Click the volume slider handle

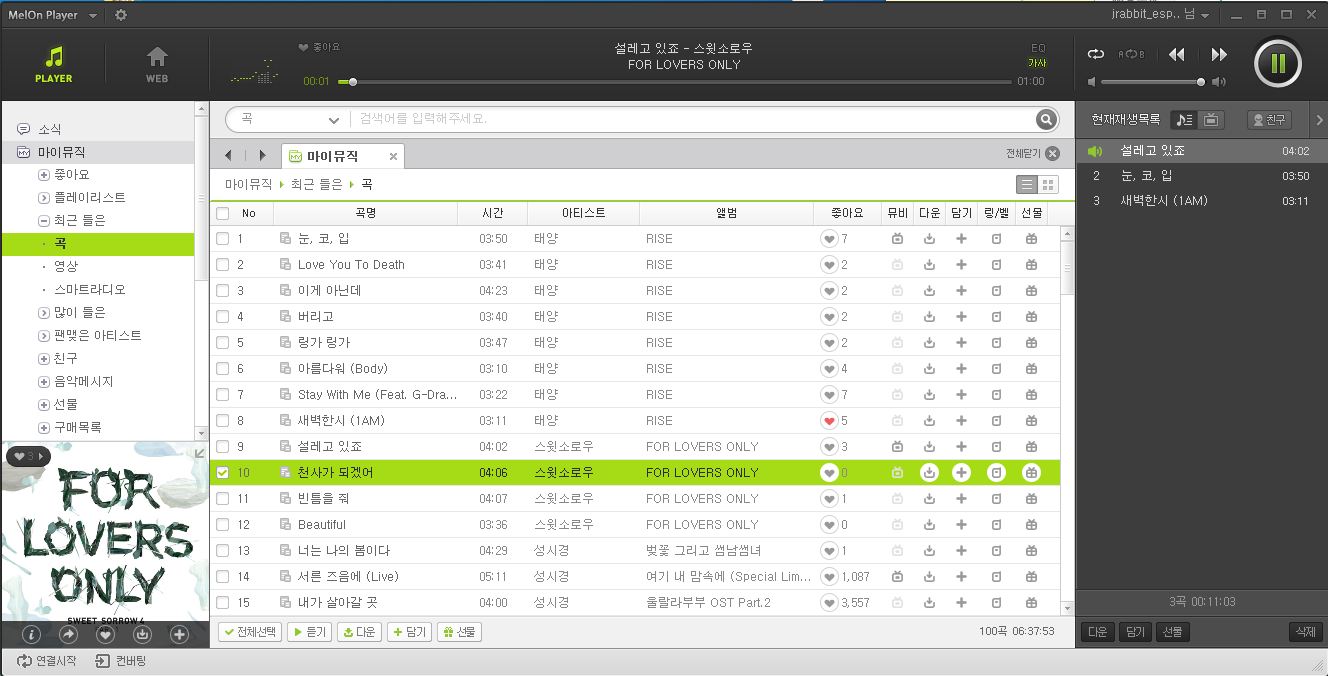pos(1201,82)
